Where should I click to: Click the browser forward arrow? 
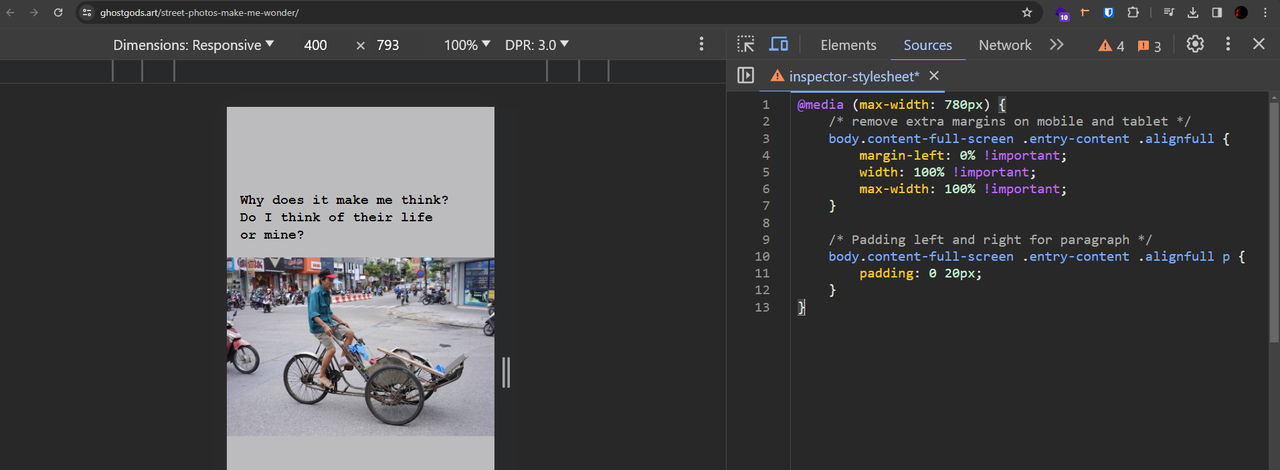tap(35, 12)
